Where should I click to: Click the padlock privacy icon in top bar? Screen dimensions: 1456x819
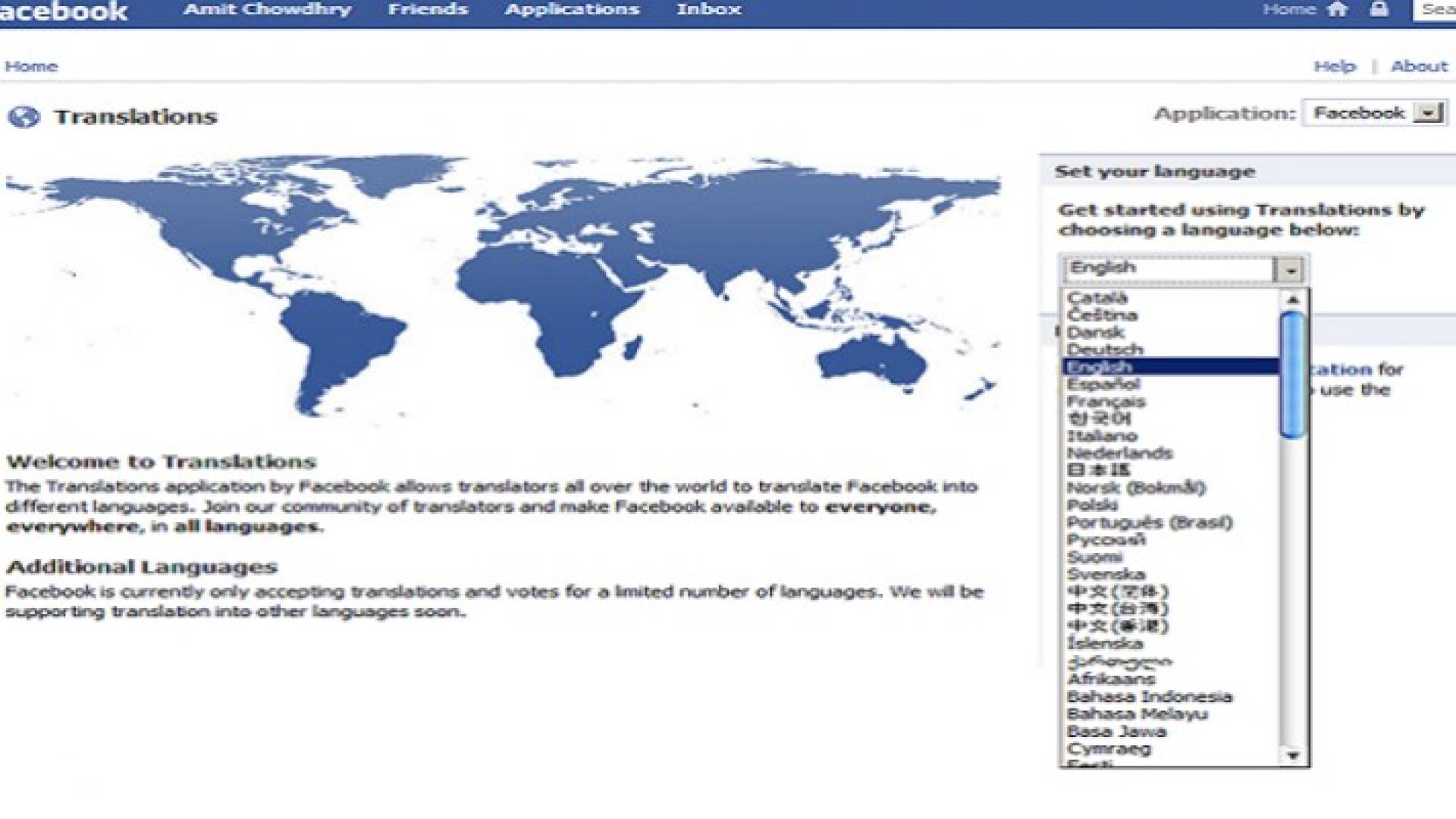pyautogui.click(x=1379, y=9)
